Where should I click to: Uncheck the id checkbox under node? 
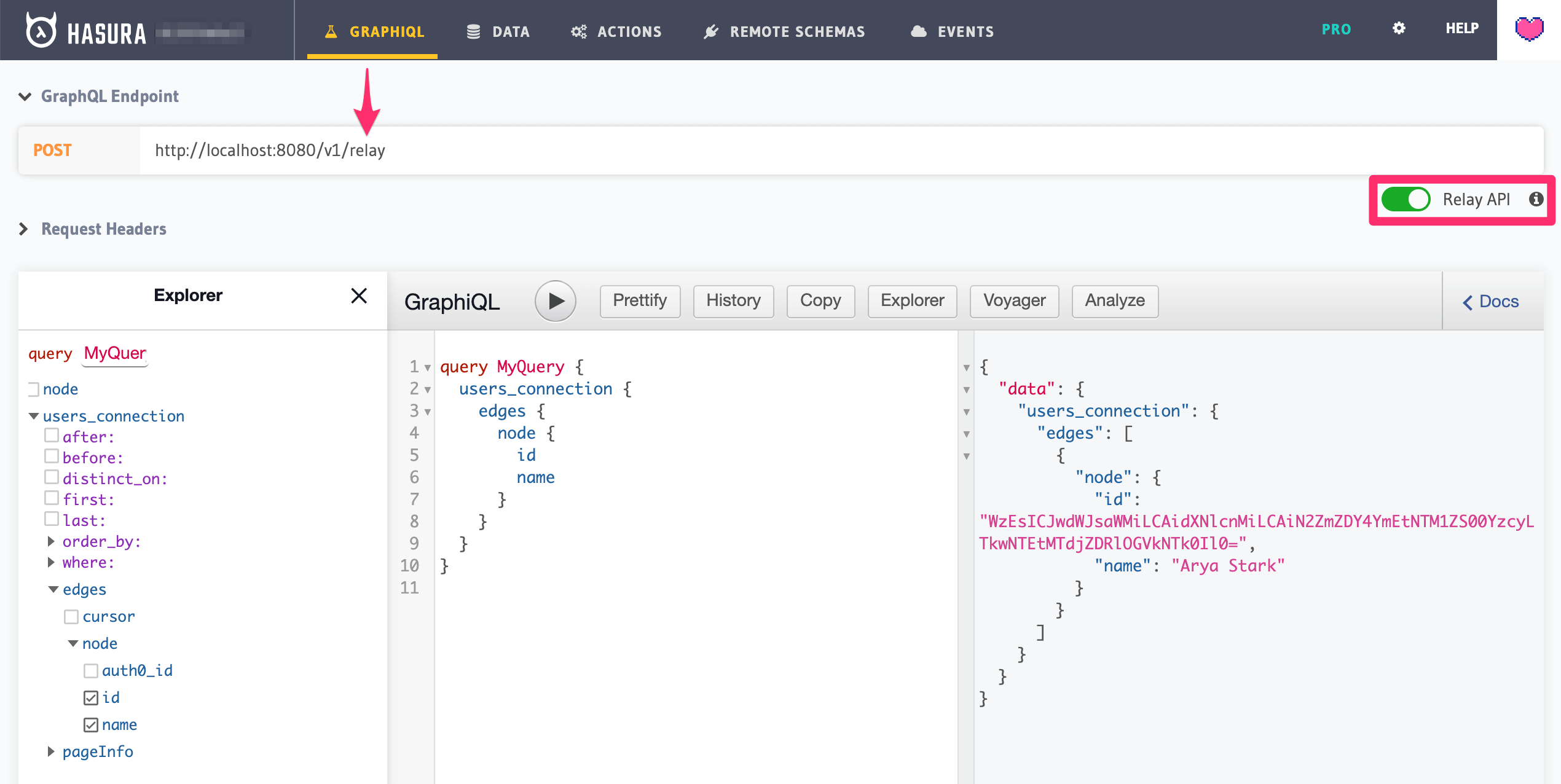[x=91, y=697]
